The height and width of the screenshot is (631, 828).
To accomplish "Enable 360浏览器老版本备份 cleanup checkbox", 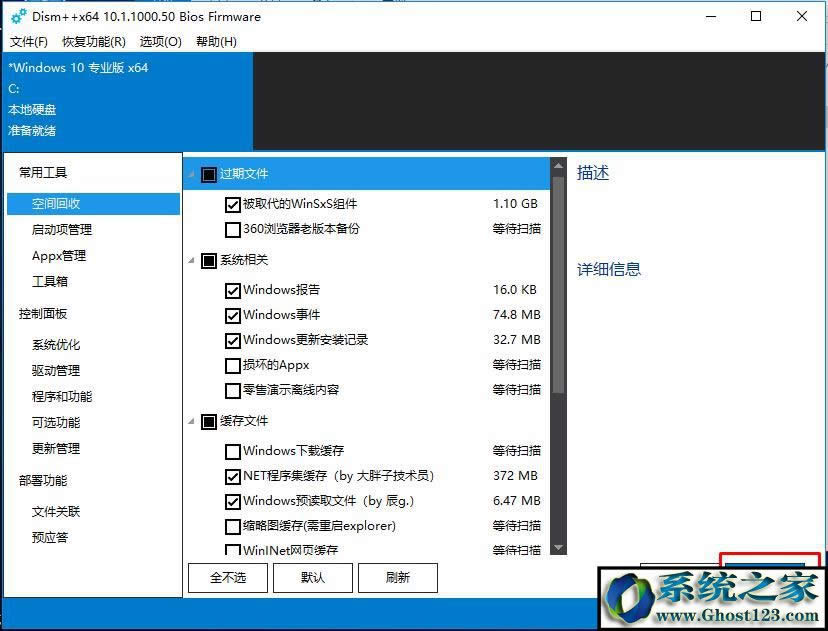I will pos(233,230).
